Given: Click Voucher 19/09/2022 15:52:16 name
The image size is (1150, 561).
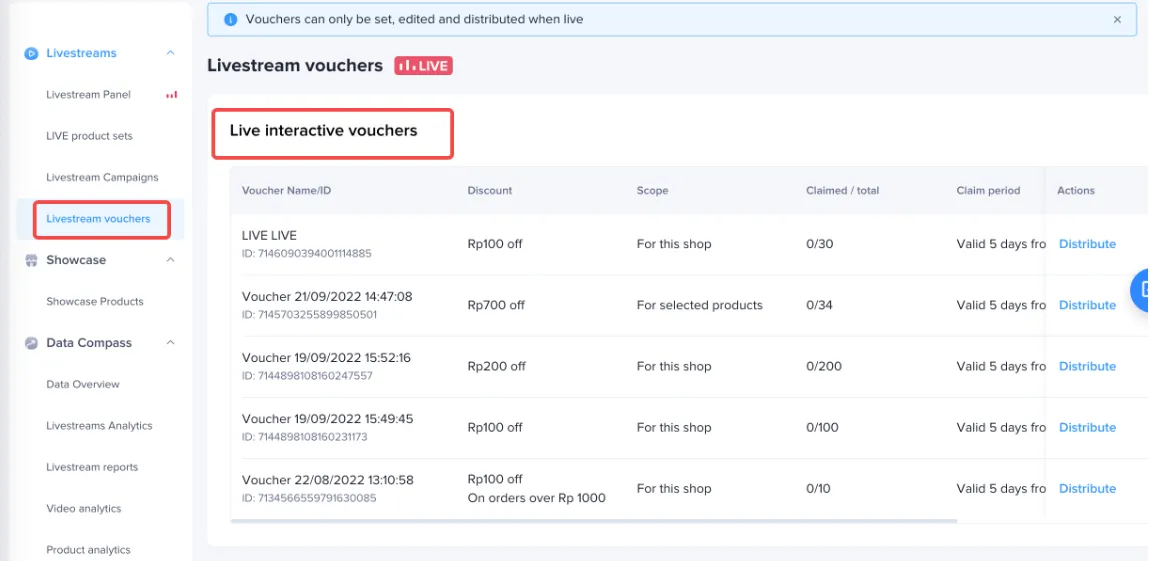Looking at the screenshot, I should pyautogui.click(x=326, y=358).
